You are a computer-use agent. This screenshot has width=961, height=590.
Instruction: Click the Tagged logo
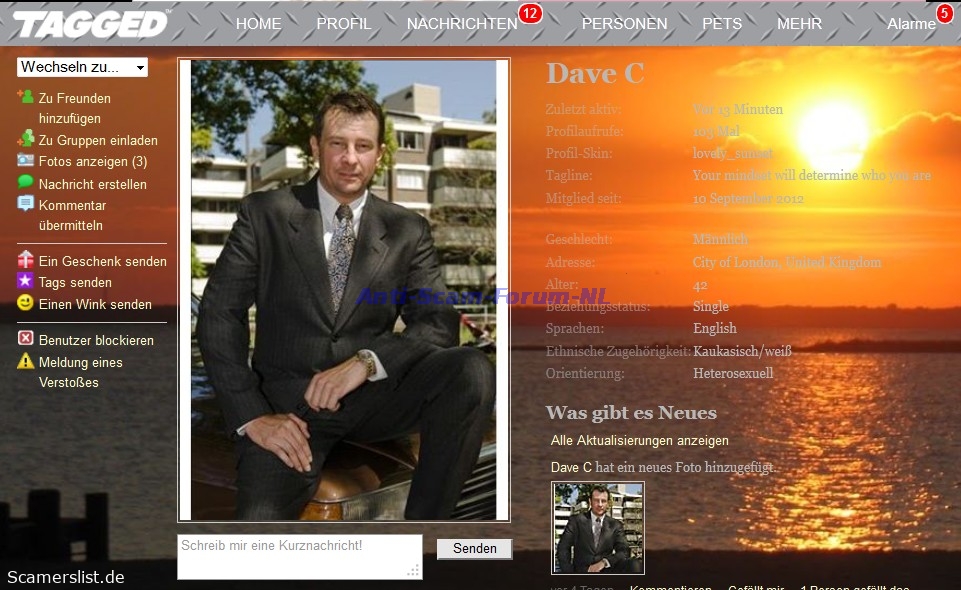point(91,24)
